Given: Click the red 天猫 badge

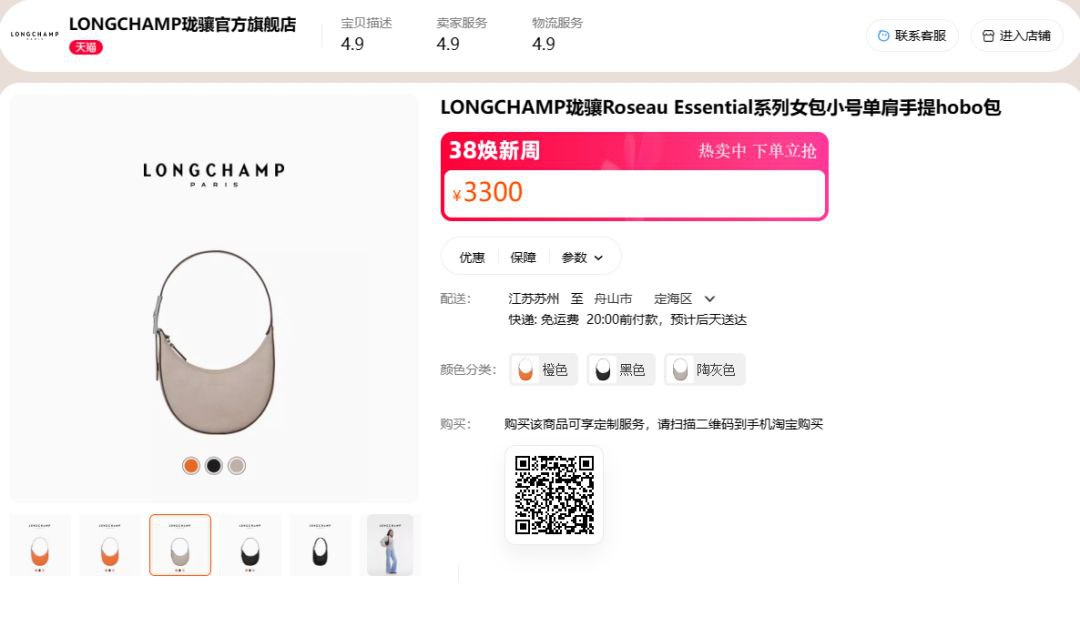Looking at the screenshot, I should tap(85, 47).
